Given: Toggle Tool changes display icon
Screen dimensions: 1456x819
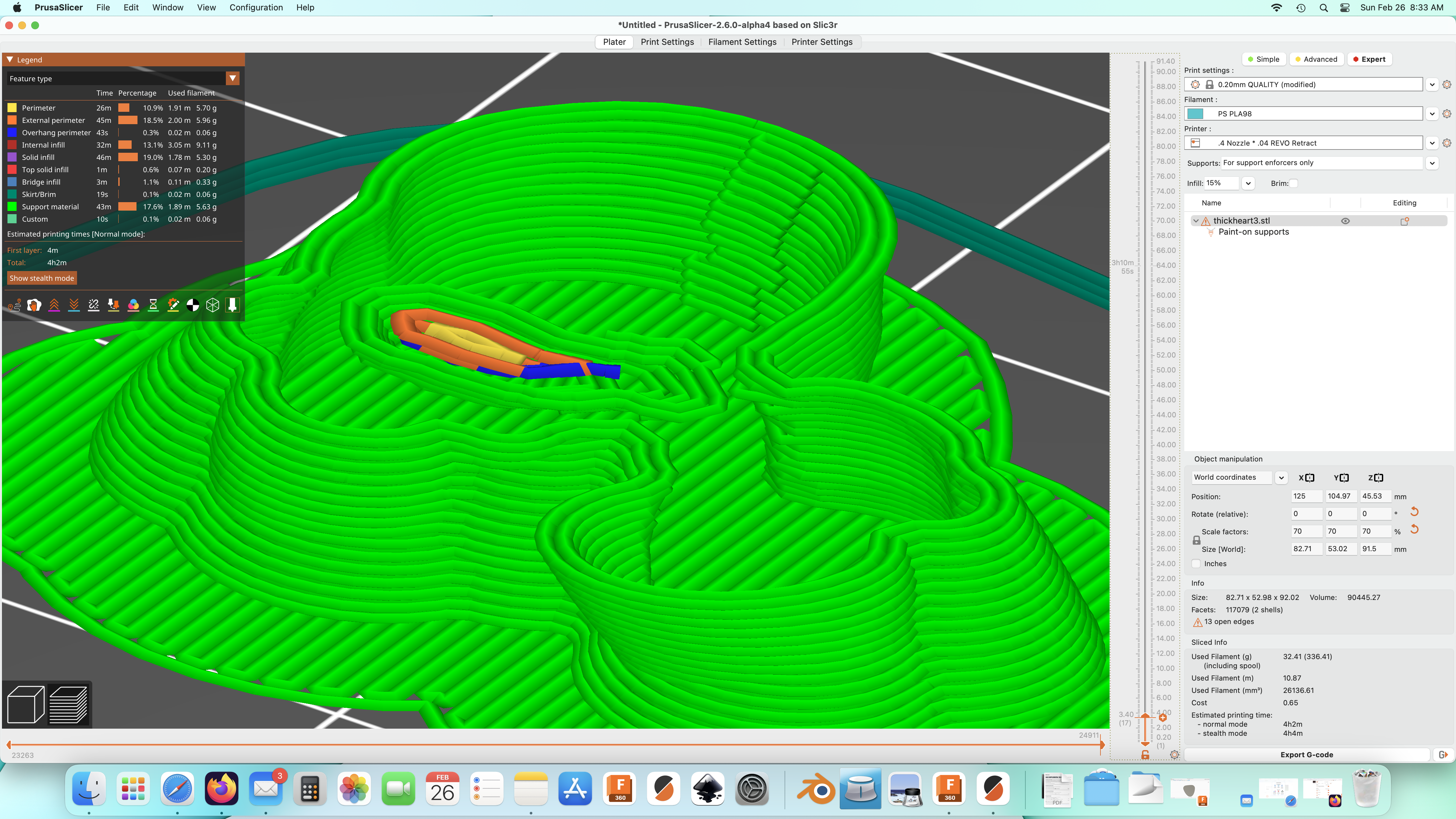Looking at the screenshot, I should [x=114, y=305].
